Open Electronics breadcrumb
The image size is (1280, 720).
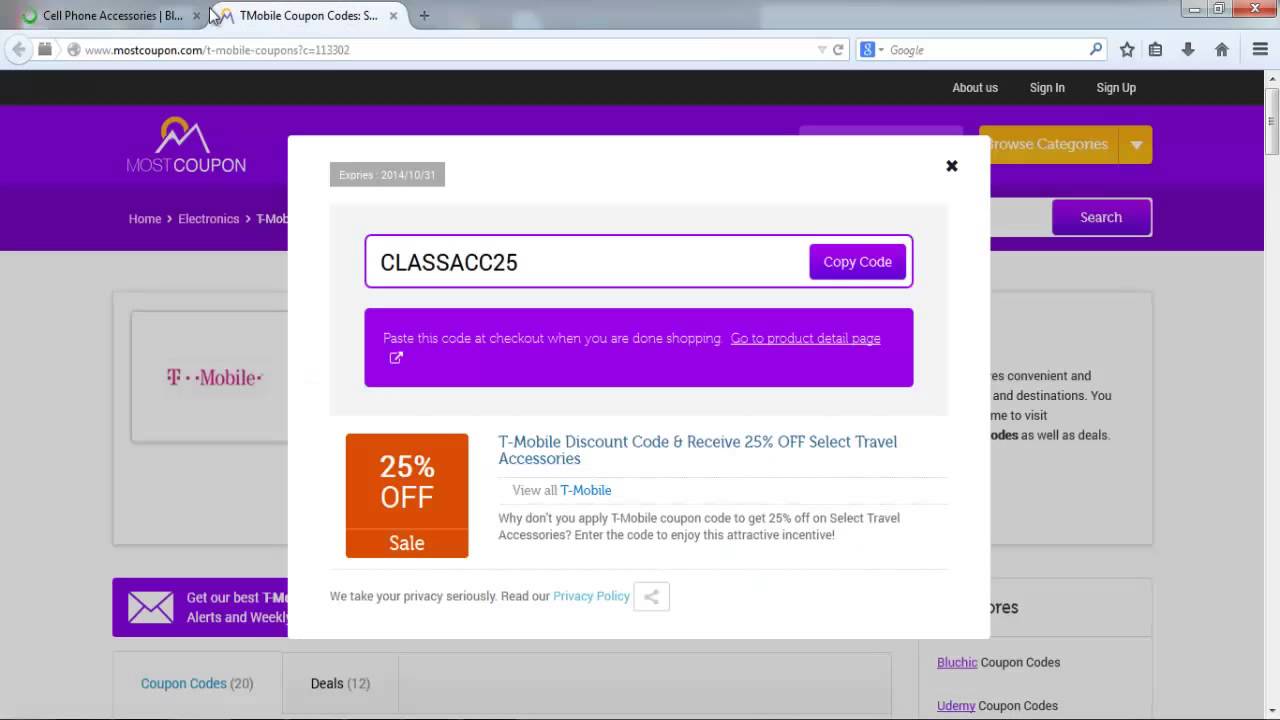208,219
